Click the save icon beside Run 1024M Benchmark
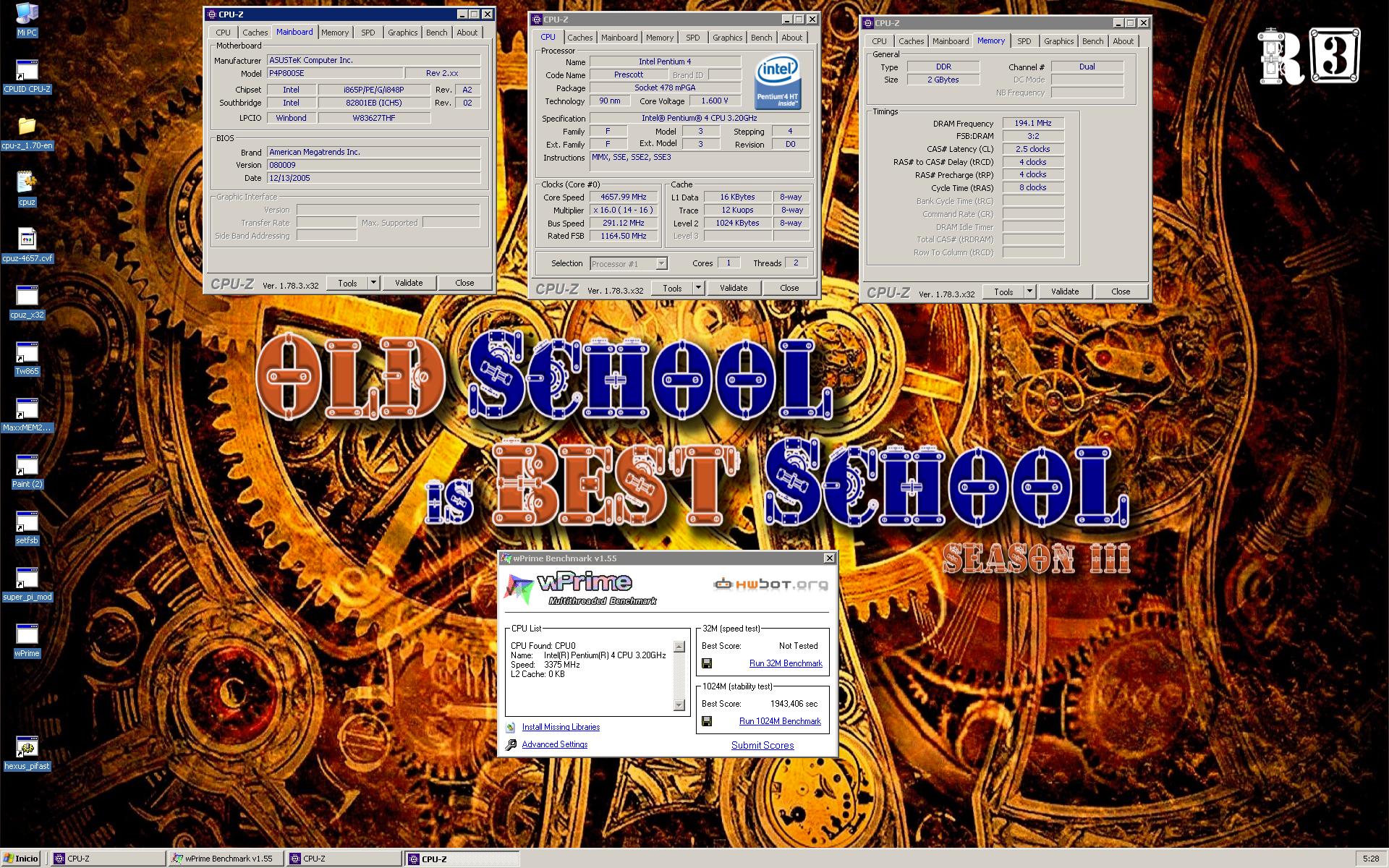Viewport: 1389px width, 868px height. coord(707,721)
